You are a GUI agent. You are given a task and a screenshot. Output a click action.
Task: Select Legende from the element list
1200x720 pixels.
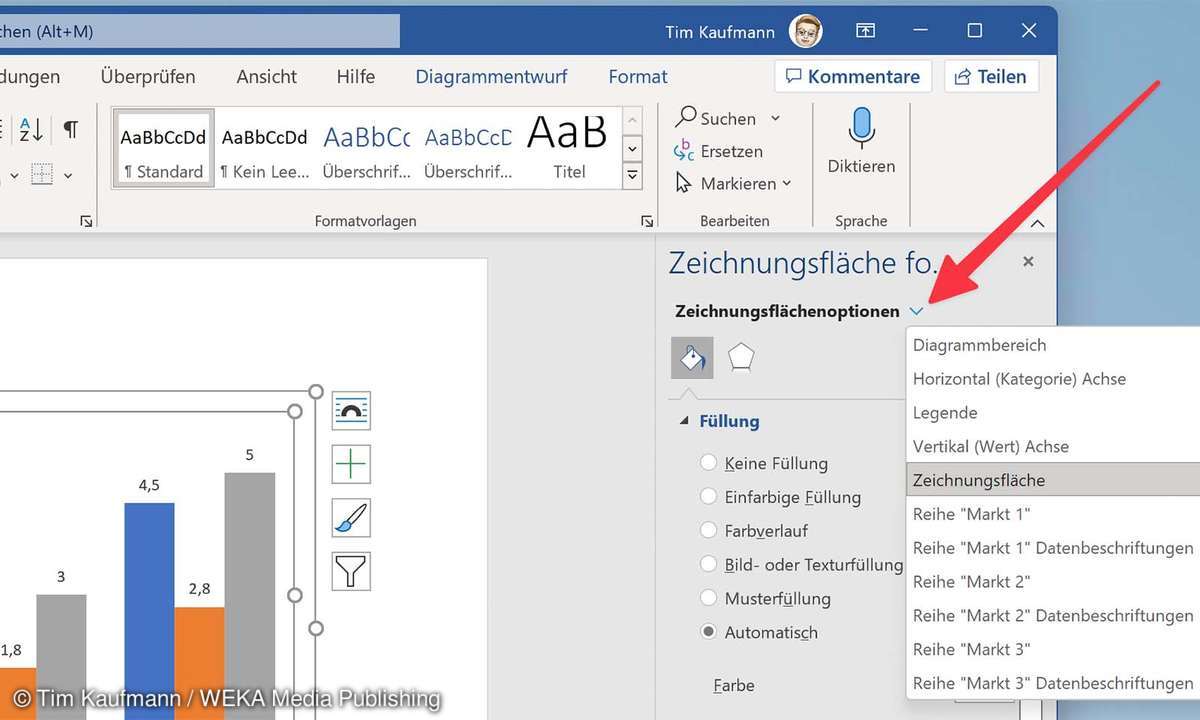pyautogui.click(x=945, y=413)
